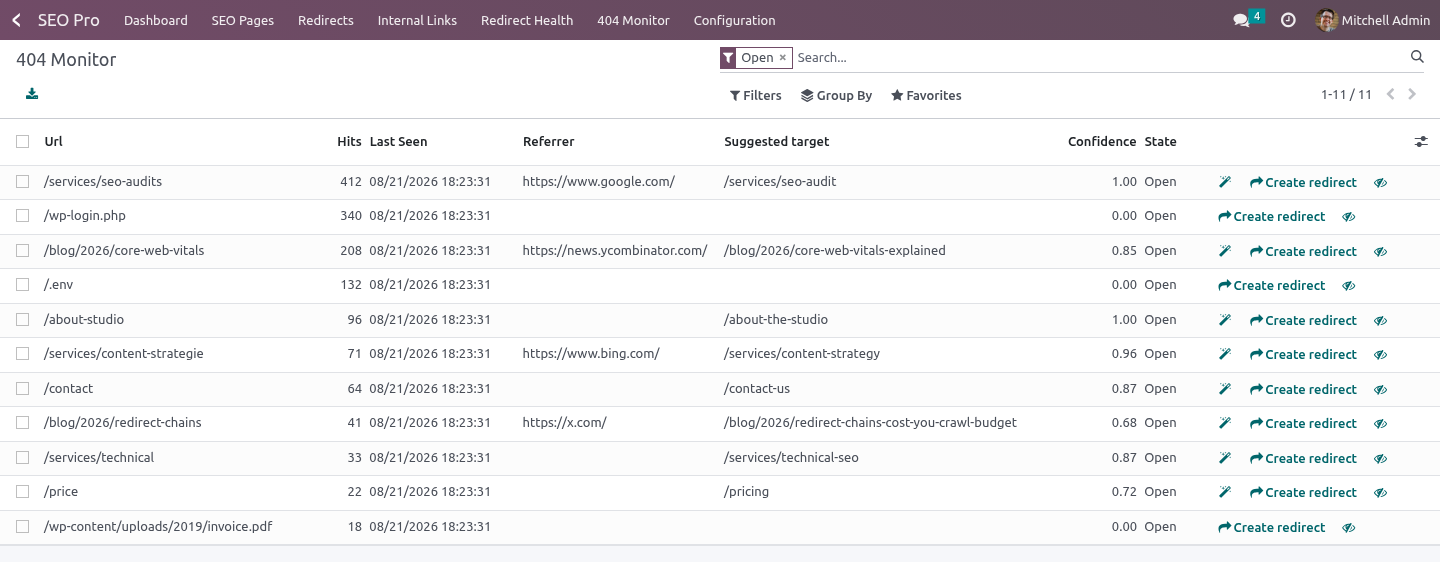Screen dimensions: 1440x562
Task: Click magic wand for /services/seo-audits
Action: click(1225, 182)
